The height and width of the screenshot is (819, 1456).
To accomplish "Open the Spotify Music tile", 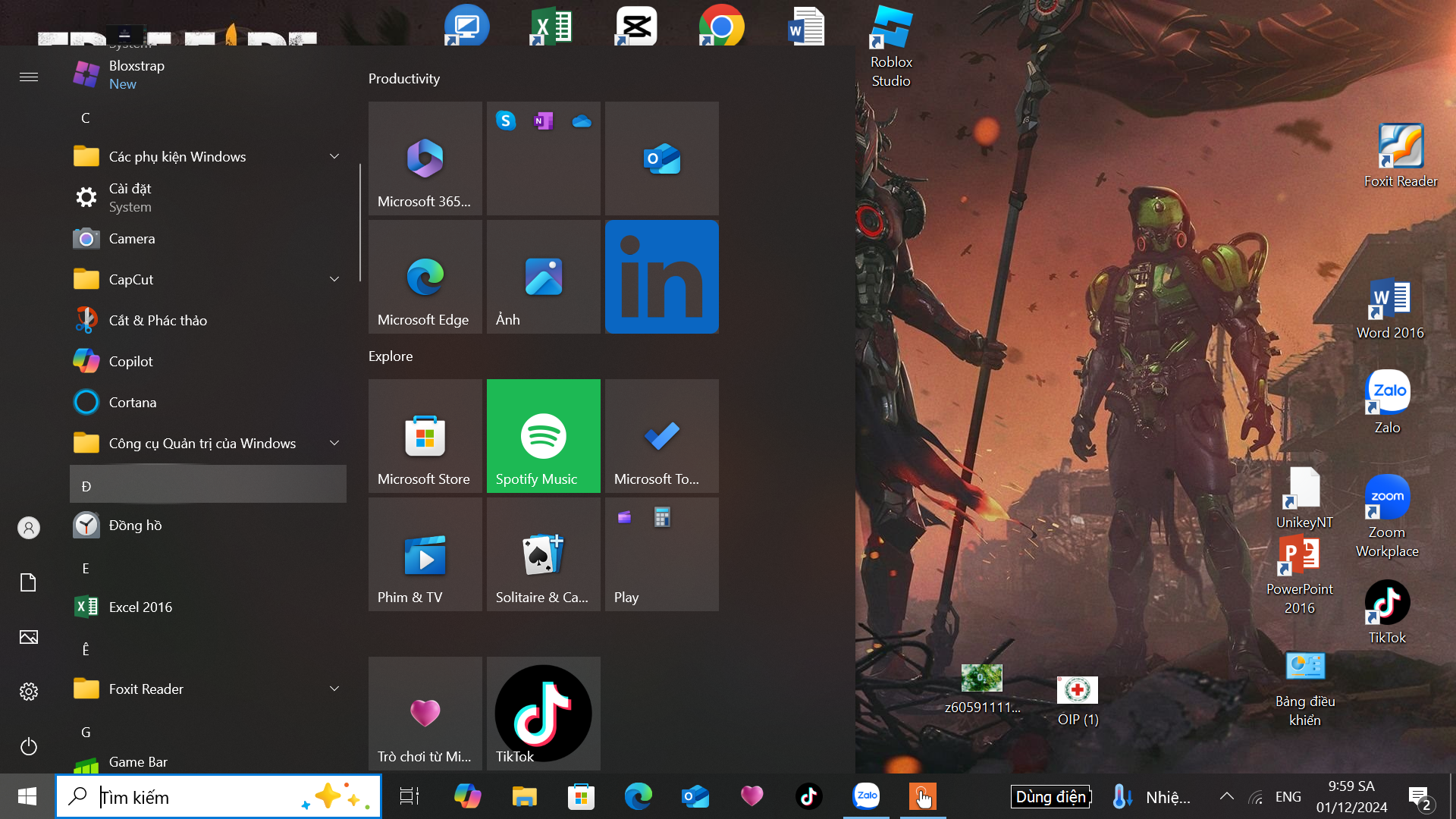I will (x=543, y=436).
